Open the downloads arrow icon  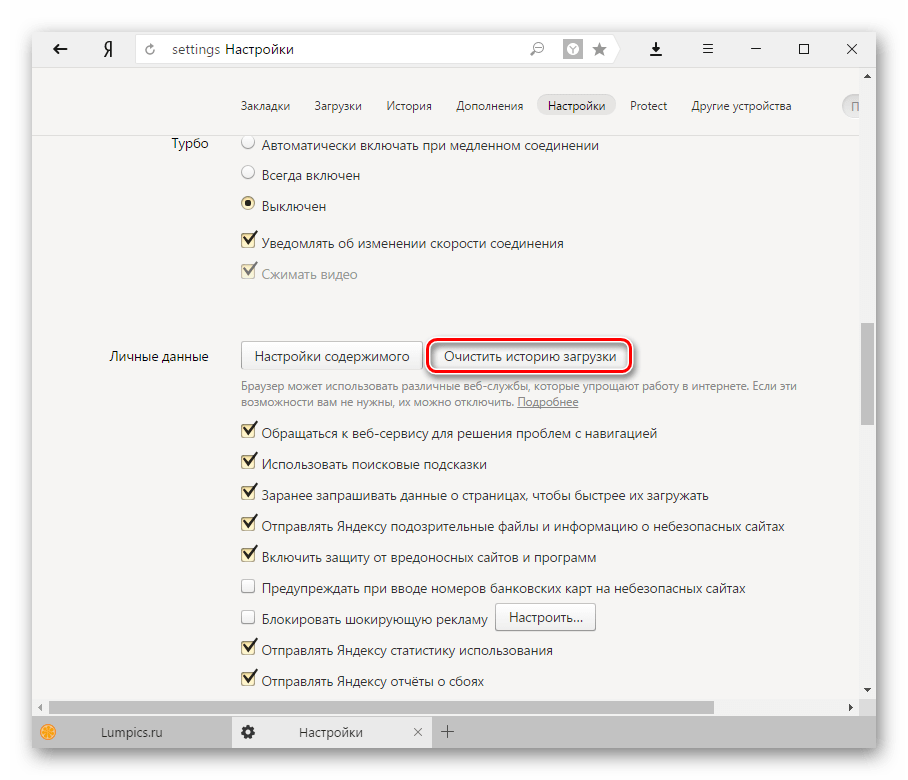point(657,49)
